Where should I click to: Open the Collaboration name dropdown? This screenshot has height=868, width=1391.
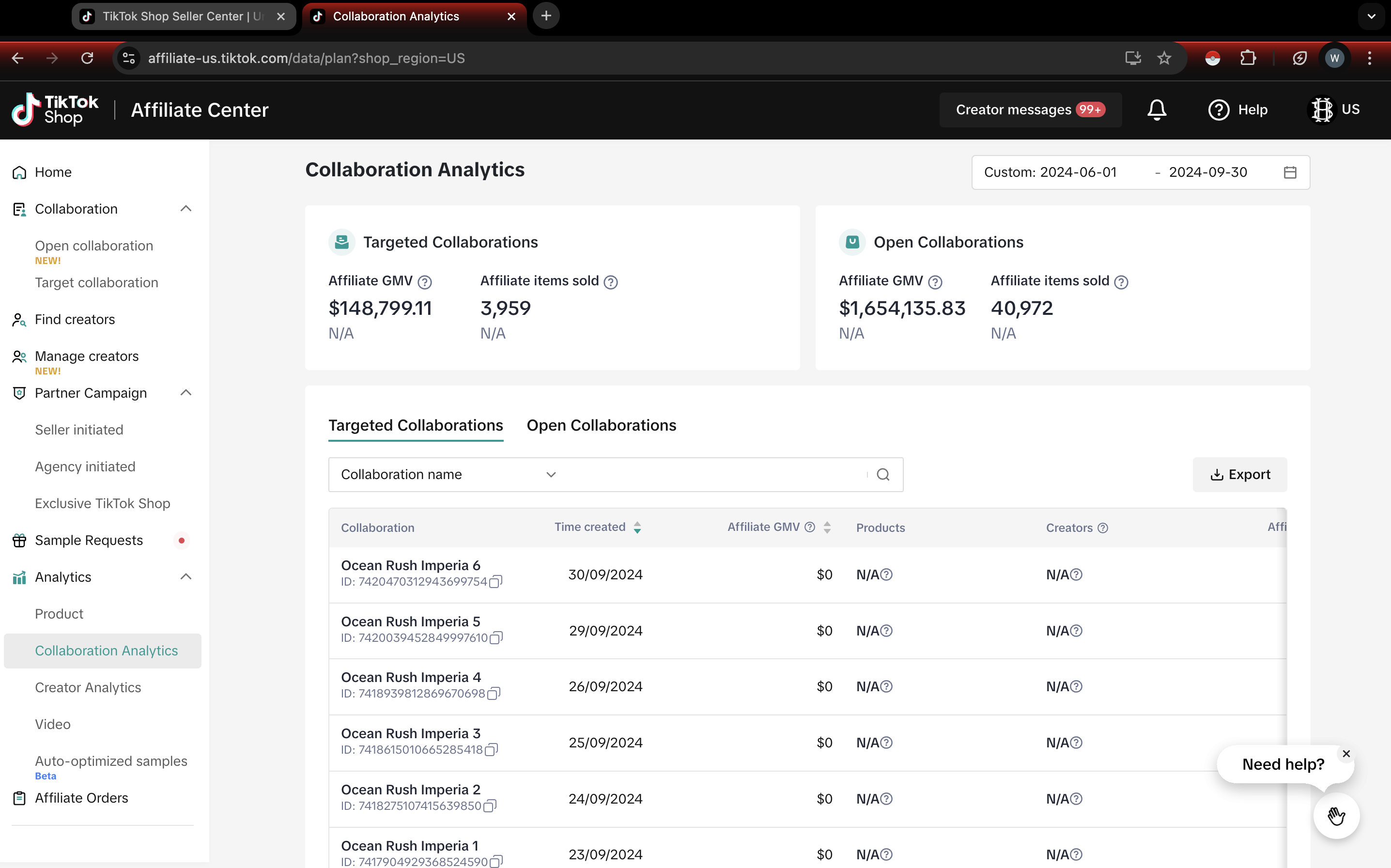(x=448, y=475)
